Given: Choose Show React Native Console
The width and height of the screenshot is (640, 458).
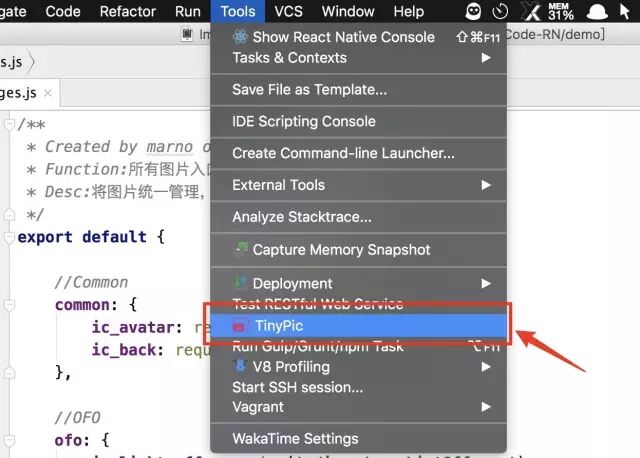Looking at the screenshot, I should pyautogui.click(x=358, y=37).
